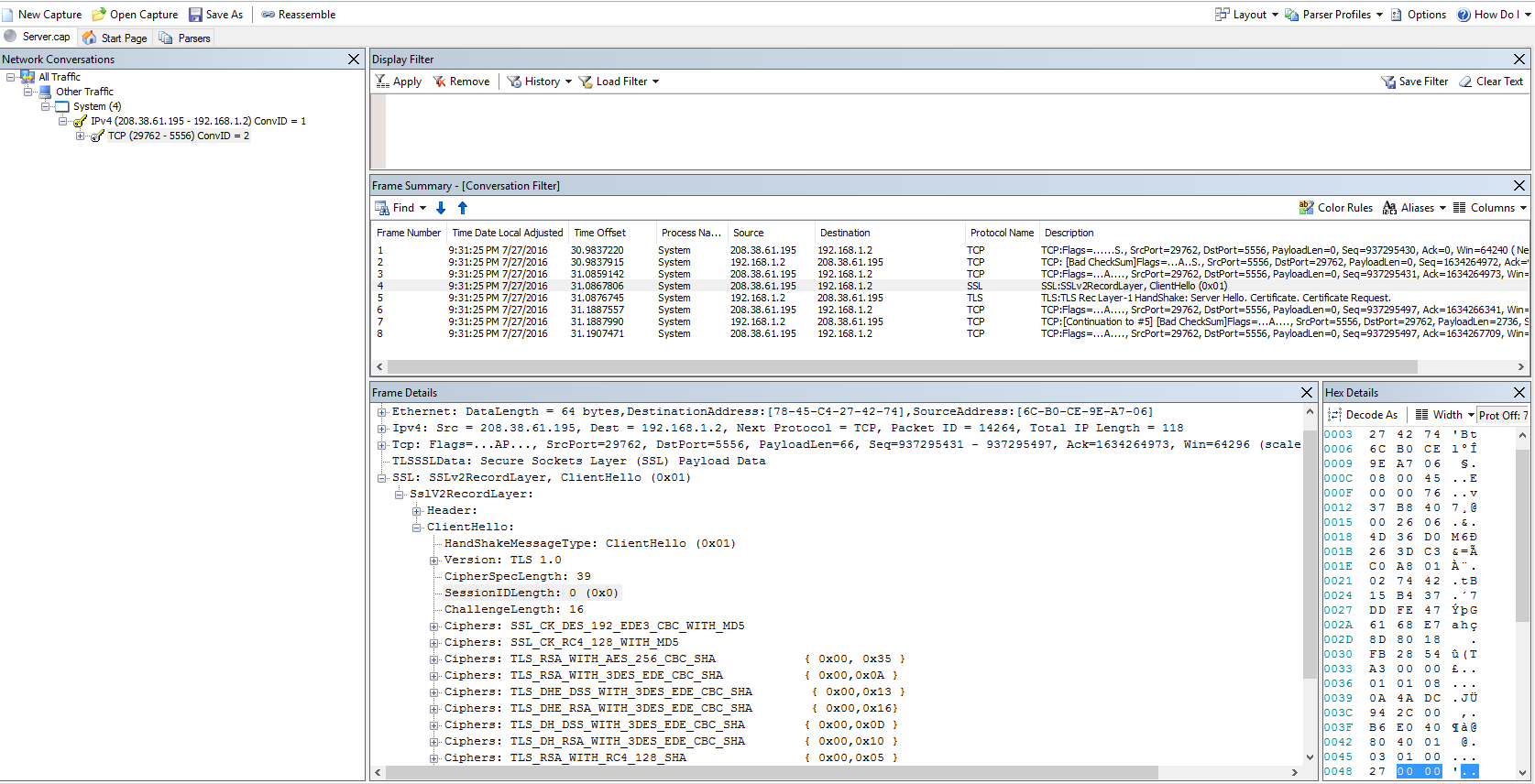Click hex offset 0048 row
The width and height of the screenshot is (1535, 784).
[x=1400, y=772]
